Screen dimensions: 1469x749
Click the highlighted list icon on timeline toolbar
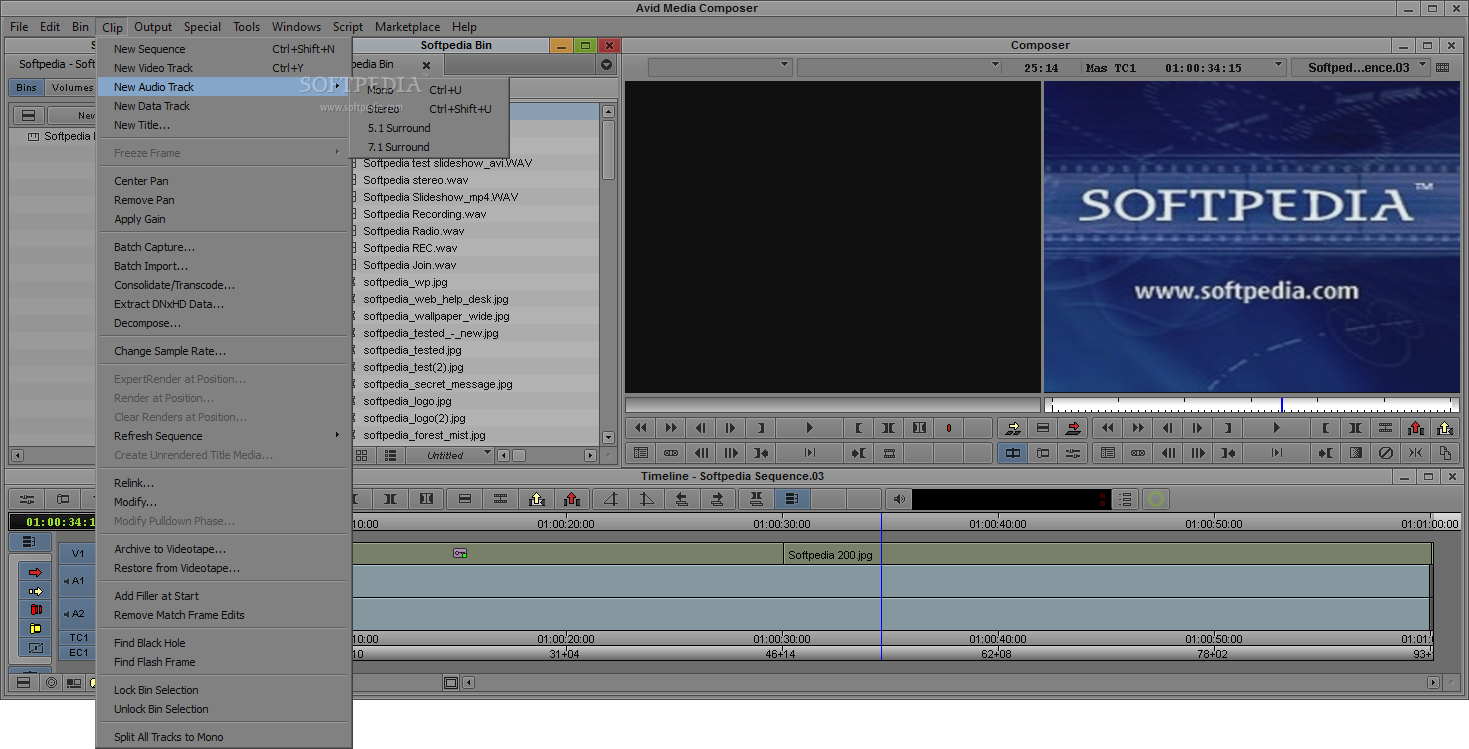(792, 498)
